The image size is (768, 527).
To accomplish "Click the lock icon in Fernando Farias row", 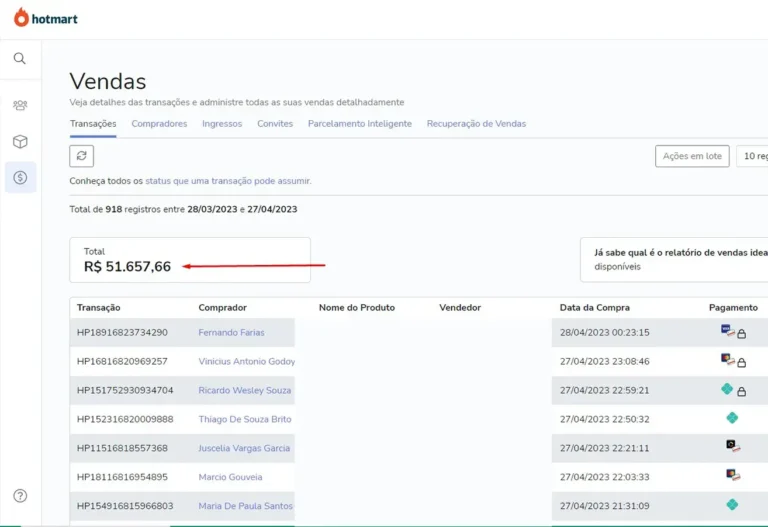I will pyautogui.click(x=742, y=333).
